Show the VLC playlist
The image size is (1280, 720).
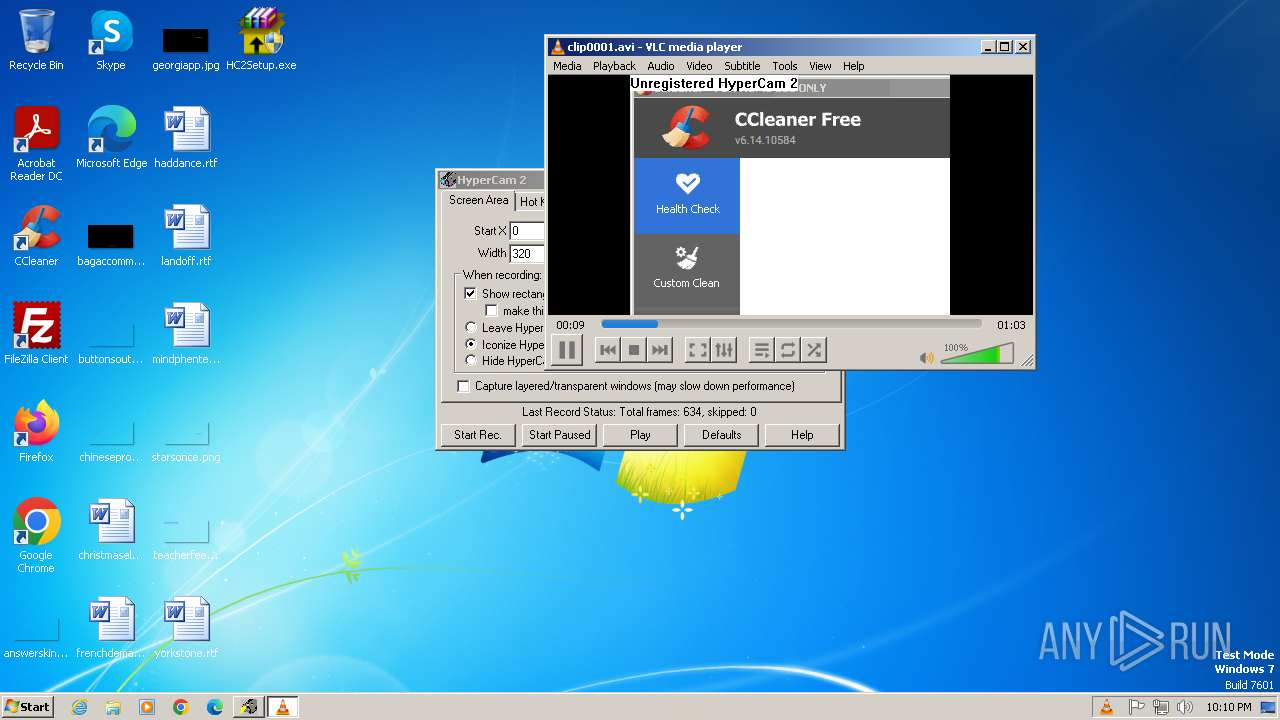tap(762, 350)
